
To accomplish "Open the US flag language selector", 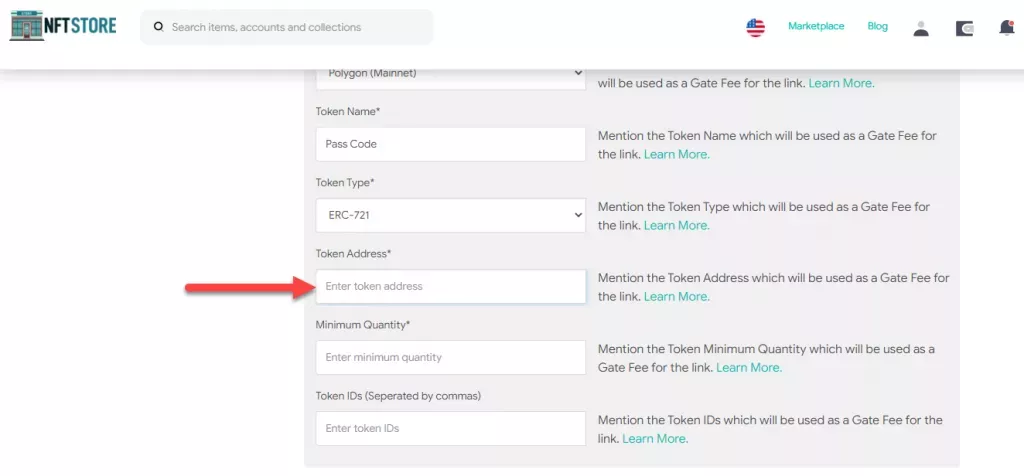I will click(755, 28).
